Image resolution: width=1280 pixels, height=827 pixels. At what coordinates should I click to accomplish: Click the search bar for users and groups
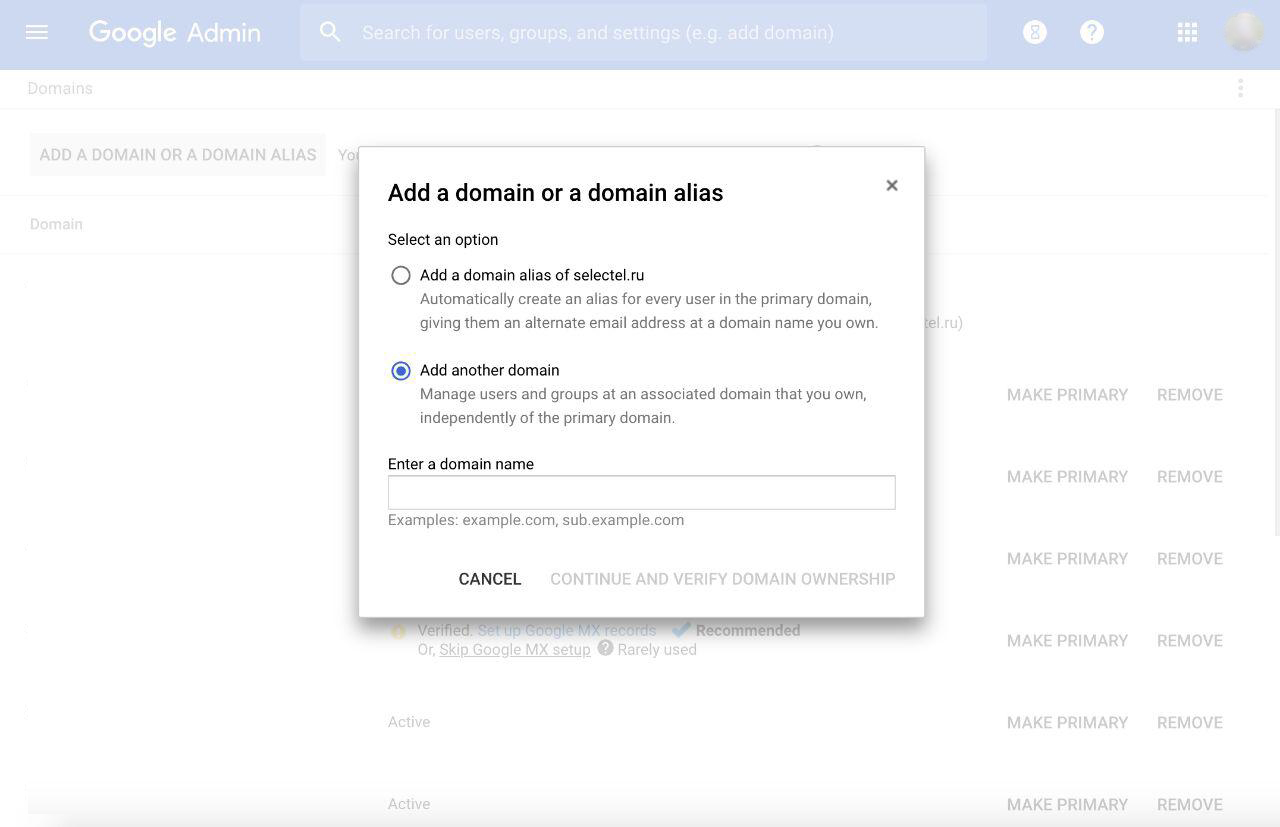point(660,32)
